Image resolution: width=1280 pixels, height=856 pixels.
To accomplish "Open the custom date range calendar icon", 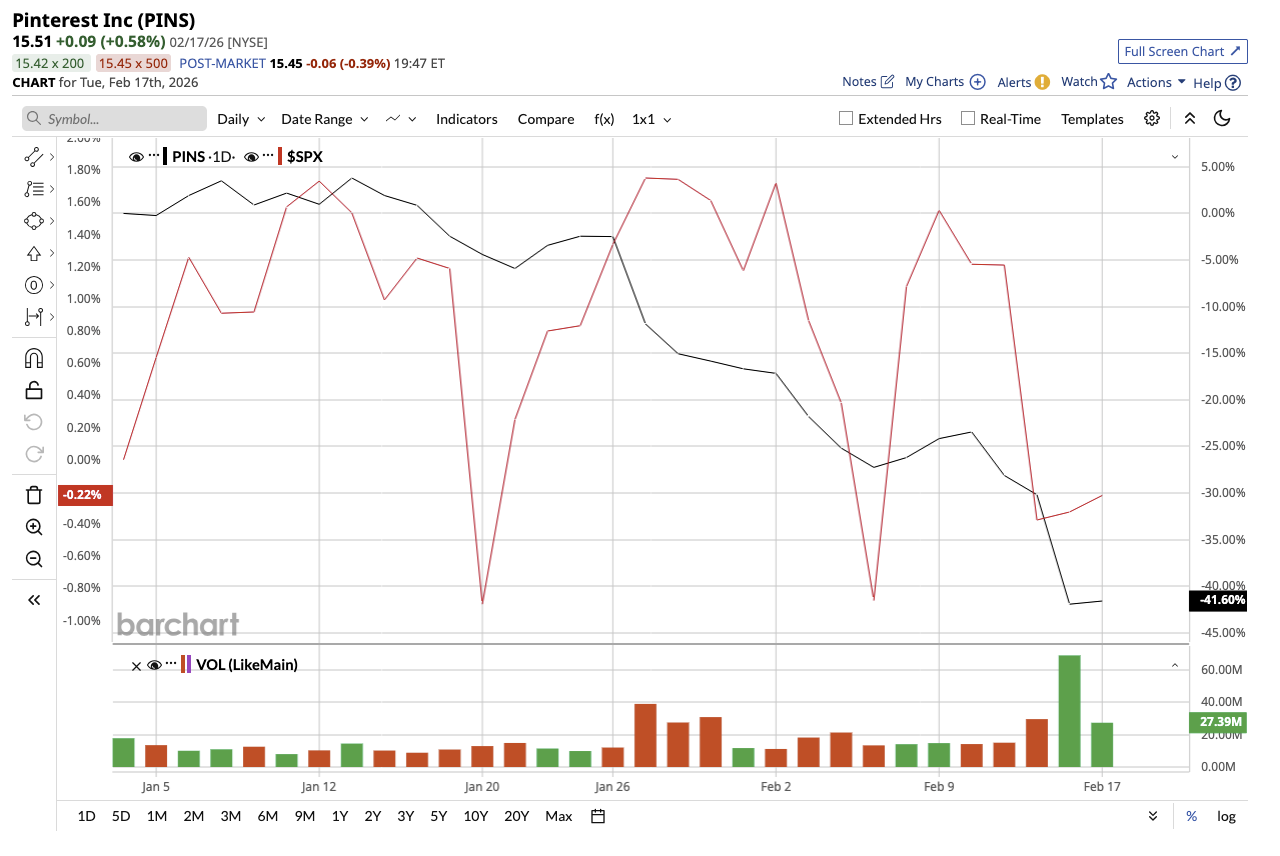I will pyautogui.click(x=596, y=816).
